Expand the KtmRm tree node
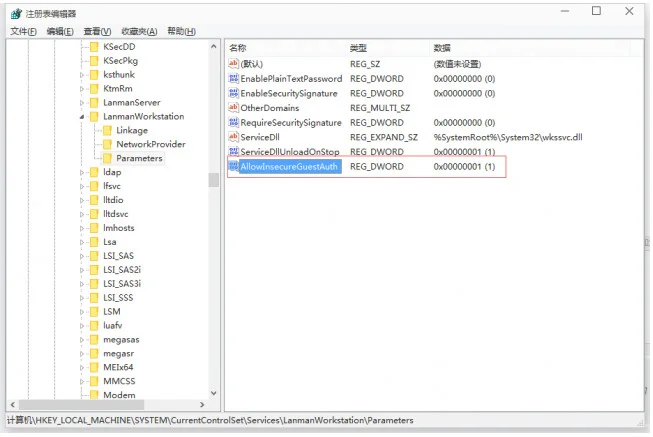 (81, 89)
